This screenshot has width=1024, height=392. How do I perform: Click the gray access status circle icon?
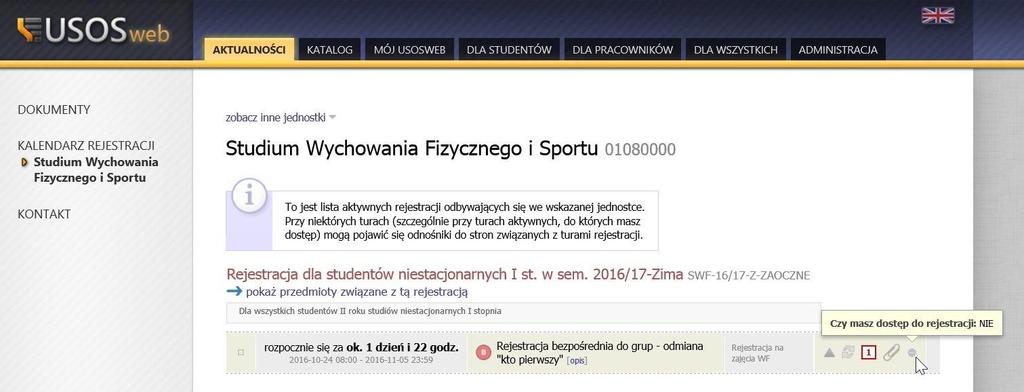[x=912, y=353]
